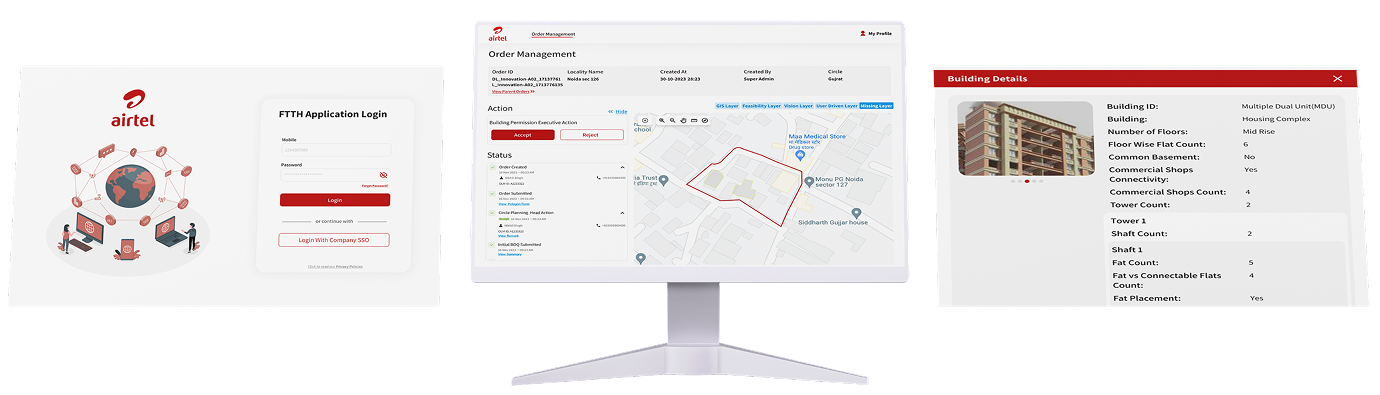Collapse the Order Created status entry
The width and height of the screenshot is (1380, 395).
click(x=623, y=167)
